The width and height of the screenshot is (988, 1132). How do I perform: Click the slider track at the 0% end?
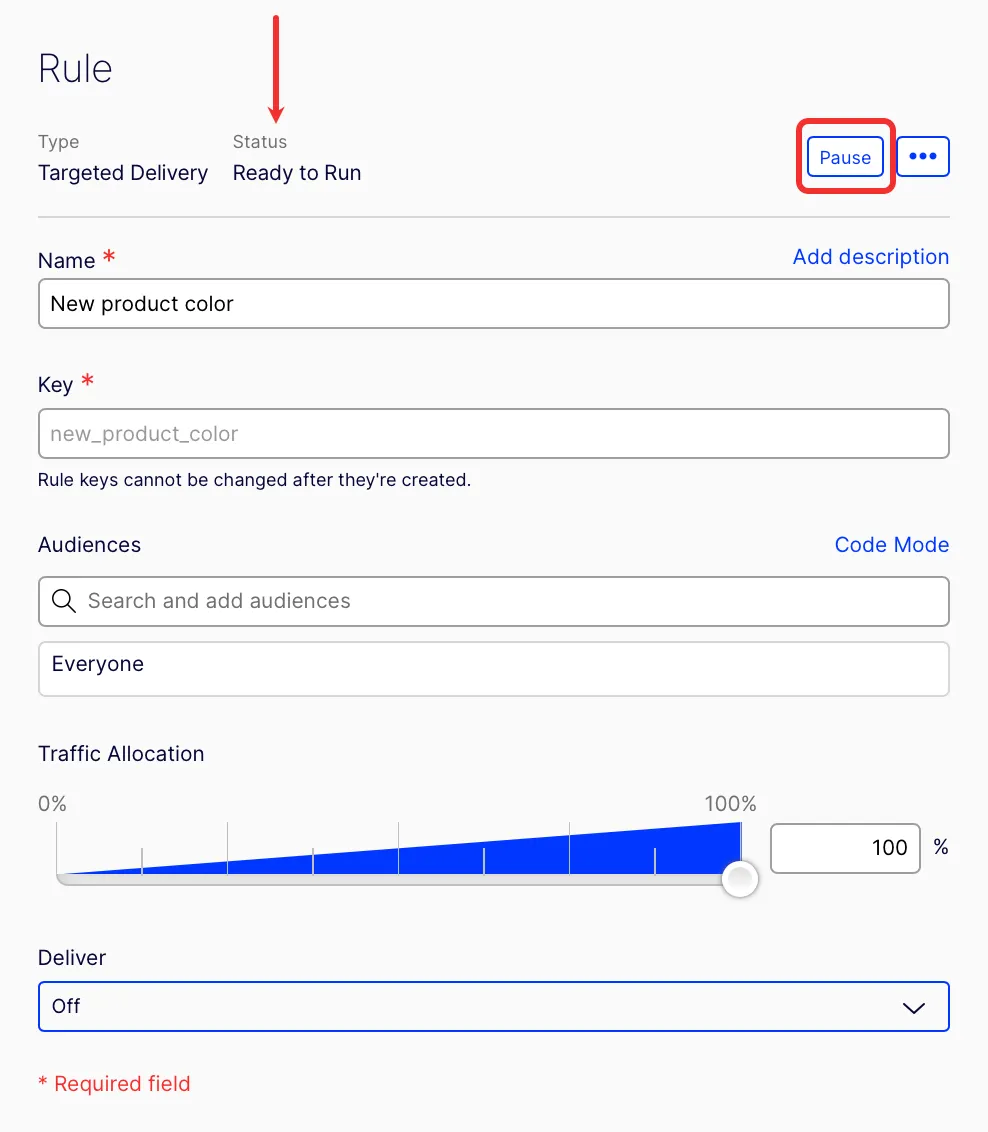(61, 879)
